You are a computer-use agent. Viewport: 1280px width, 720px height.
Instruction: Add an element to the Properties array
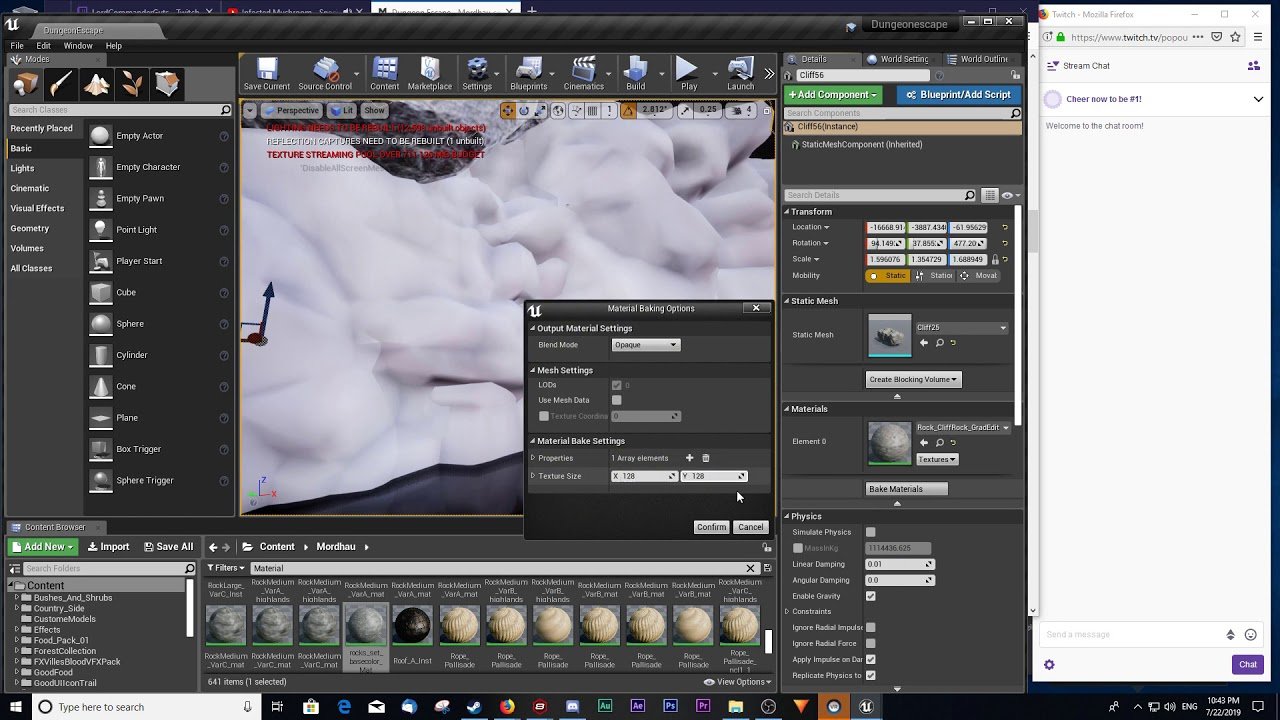[x=689, y=458]
